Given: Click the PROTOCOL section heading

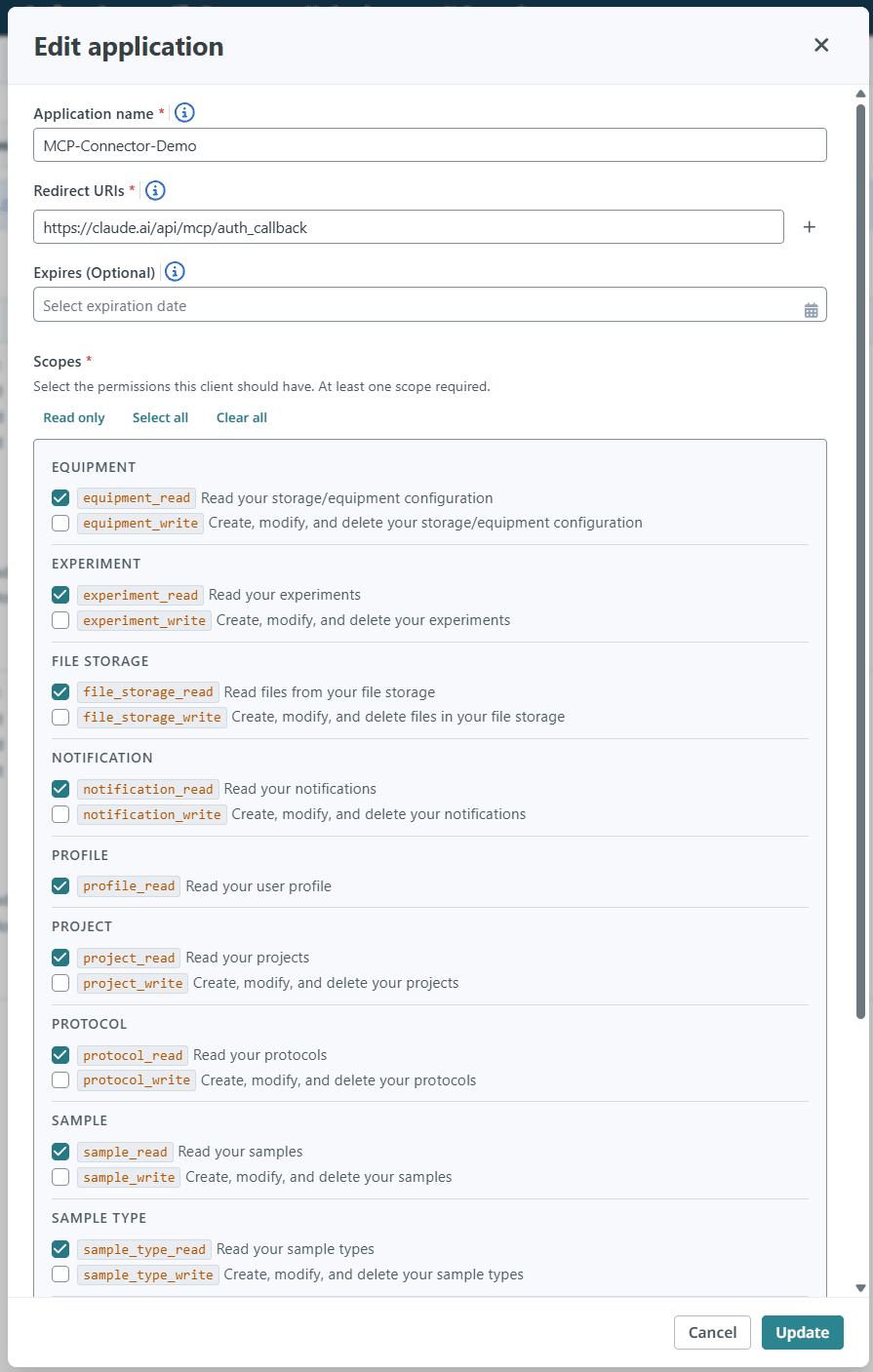Looking at the screenshot, I should (x=90, y=1024).
